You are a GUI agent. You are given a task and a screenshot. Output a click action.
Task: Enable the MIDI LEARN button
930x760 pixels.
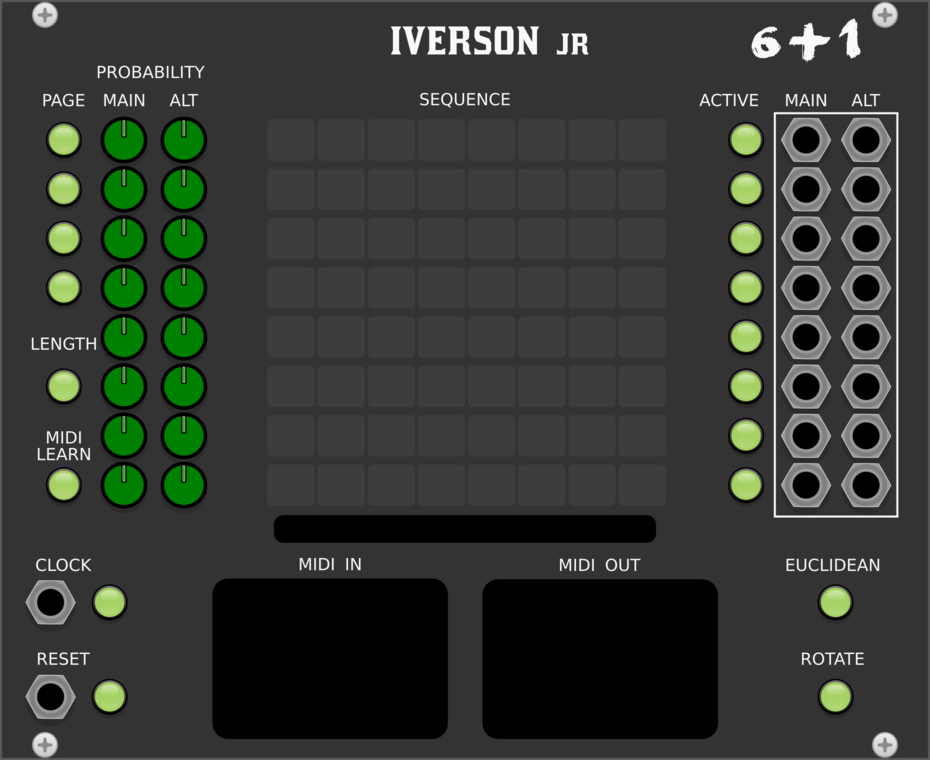click(63, 485)
